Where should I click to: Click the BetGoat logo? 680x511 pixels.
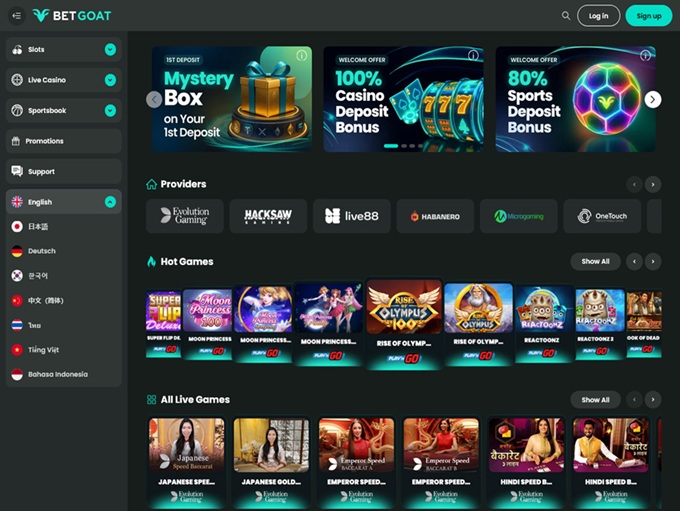[x=72, y=16]
